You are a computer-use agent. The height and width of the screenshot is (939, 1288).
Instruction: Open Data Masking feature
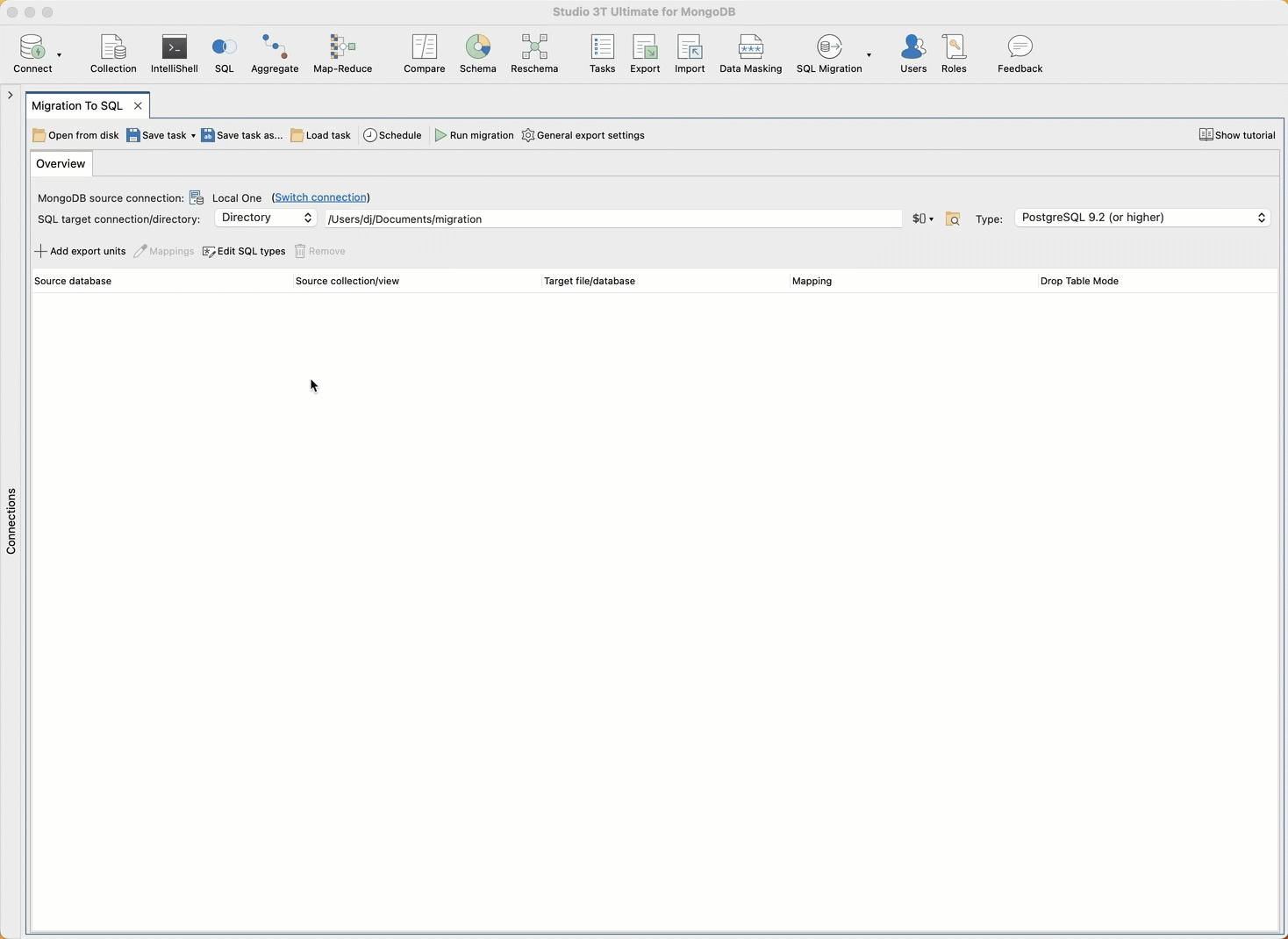[x=750, y=54]
